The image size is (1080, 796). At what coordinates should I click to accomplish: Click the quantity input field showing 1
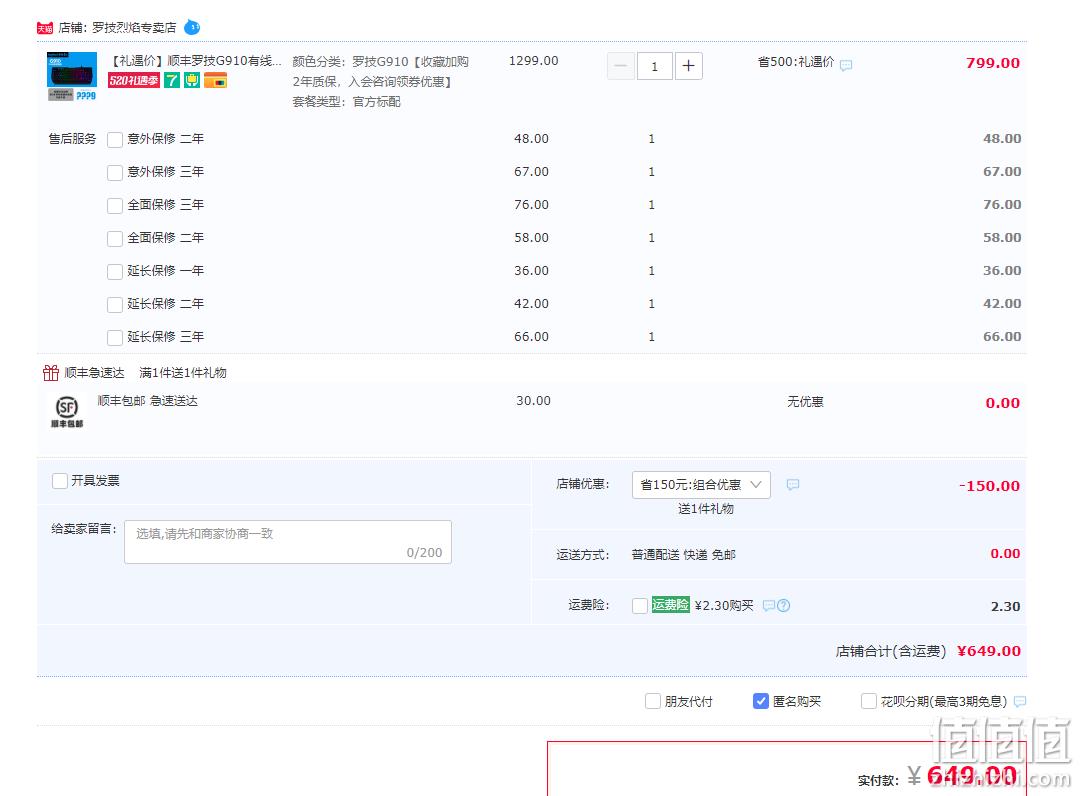[x=654, y=66]
